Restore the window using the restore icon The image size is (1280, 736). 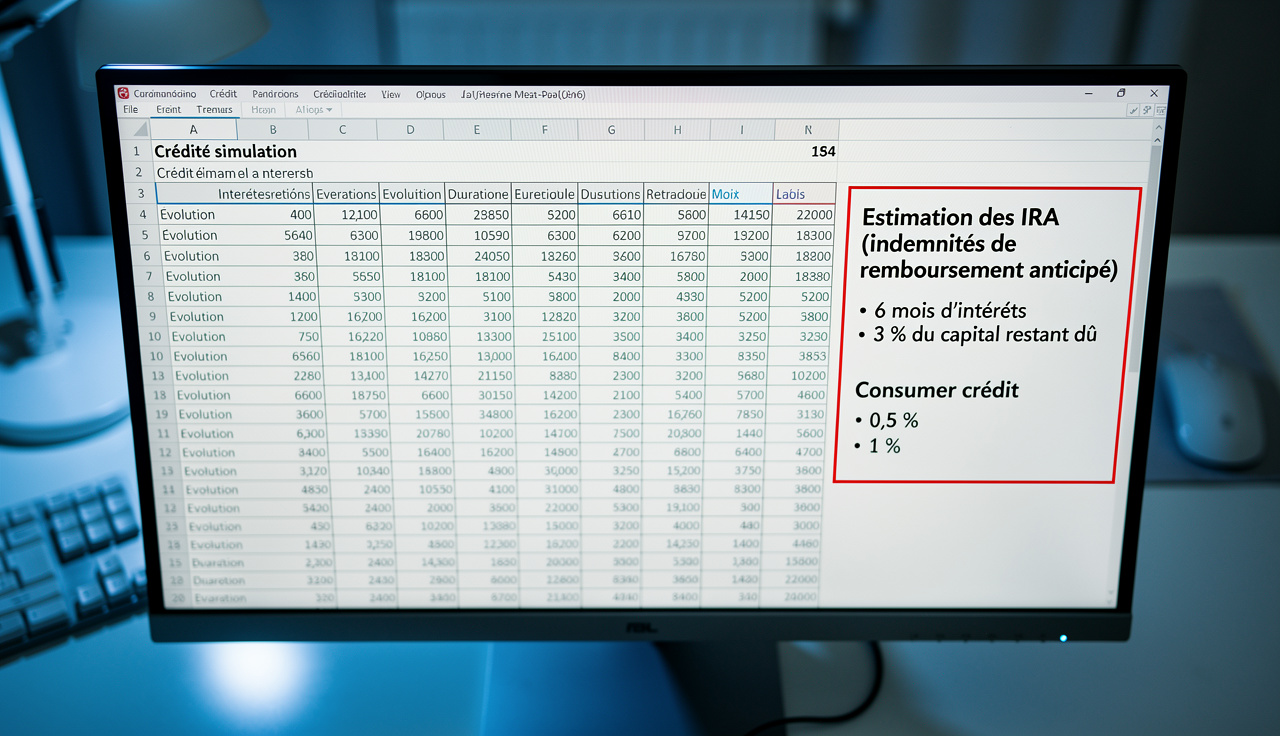[1121, 93]
